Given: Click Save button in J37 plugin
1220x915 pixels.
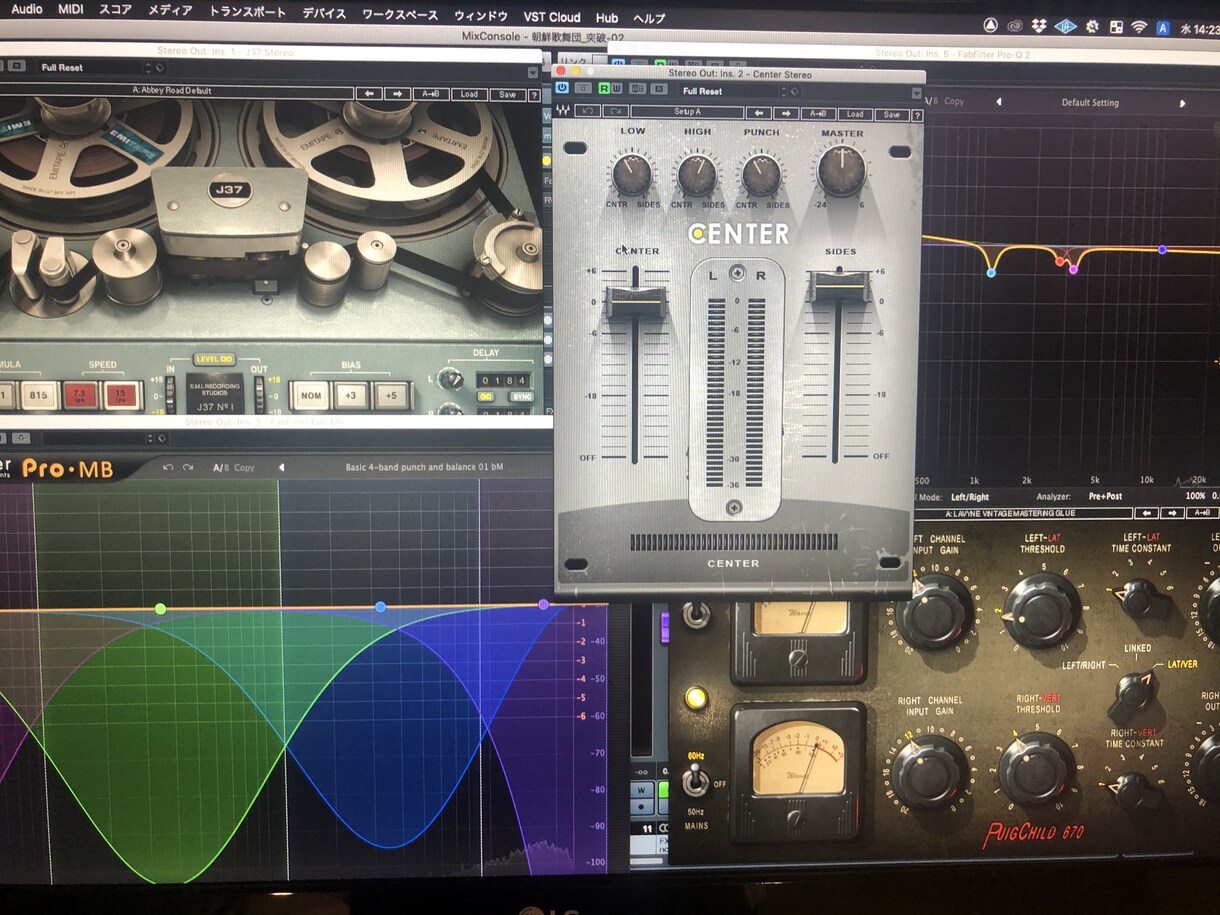Looking at the screenshot, I should click(x=507, y=95).
